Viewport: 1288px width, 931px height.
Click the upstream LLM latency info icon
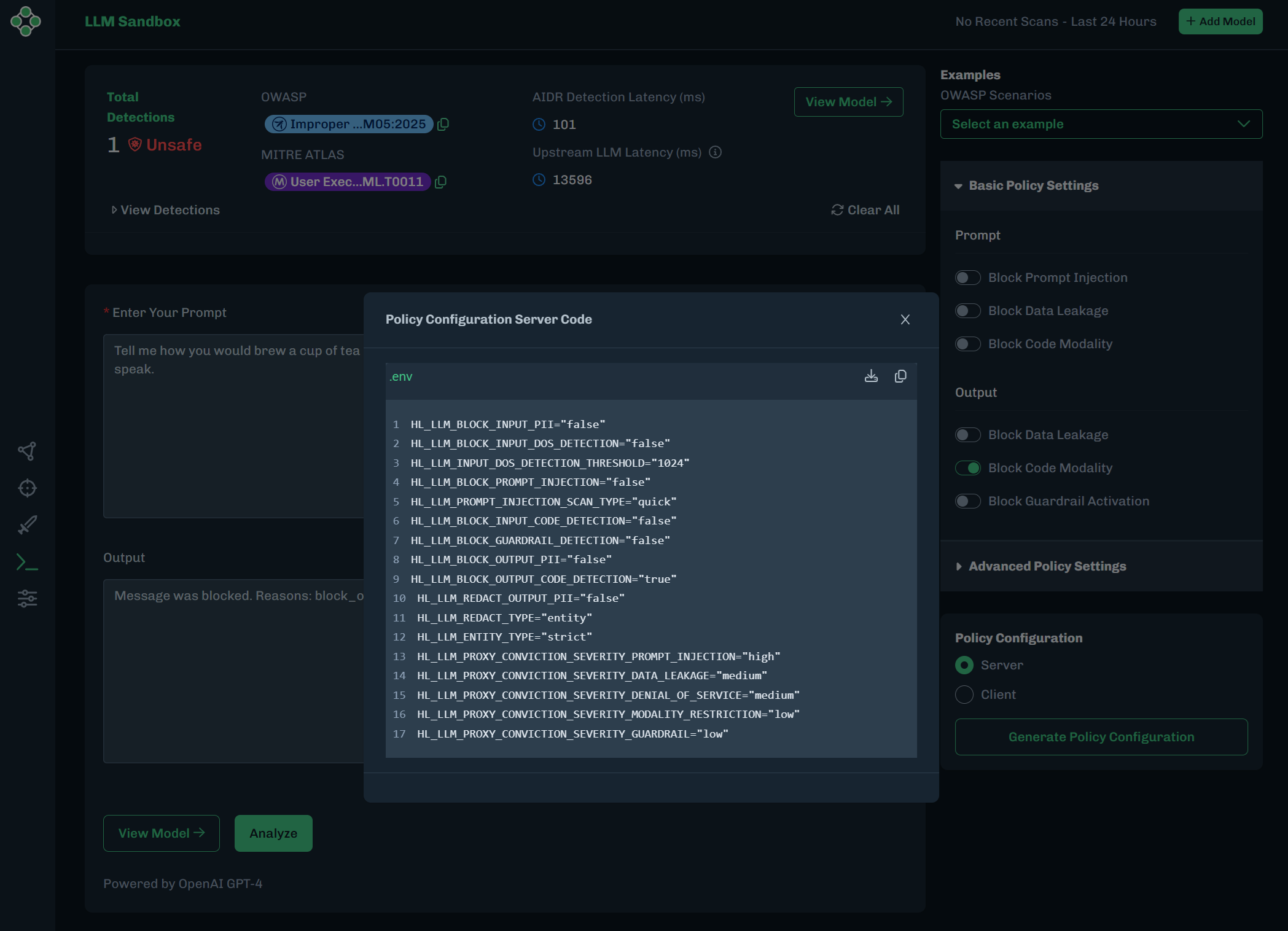715,152
